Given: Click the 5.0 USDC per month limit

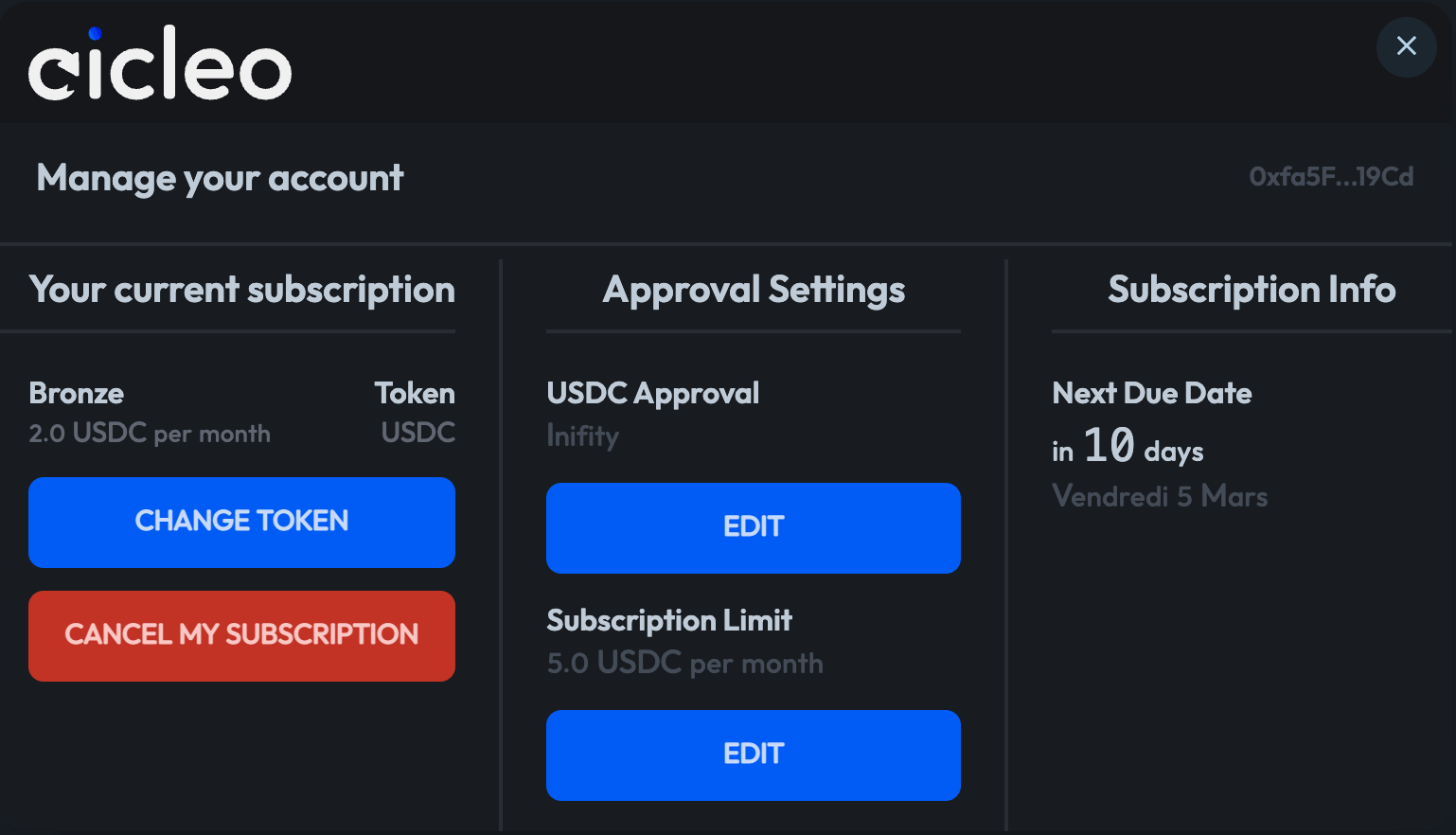Looking at the screenshot, I should 684,663.
